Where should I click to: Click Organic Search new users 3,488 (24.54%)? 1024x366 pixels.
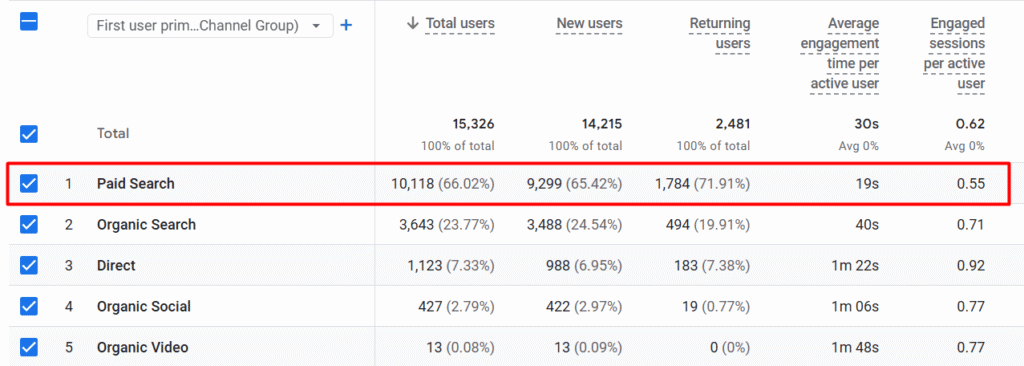click(575, 225)
